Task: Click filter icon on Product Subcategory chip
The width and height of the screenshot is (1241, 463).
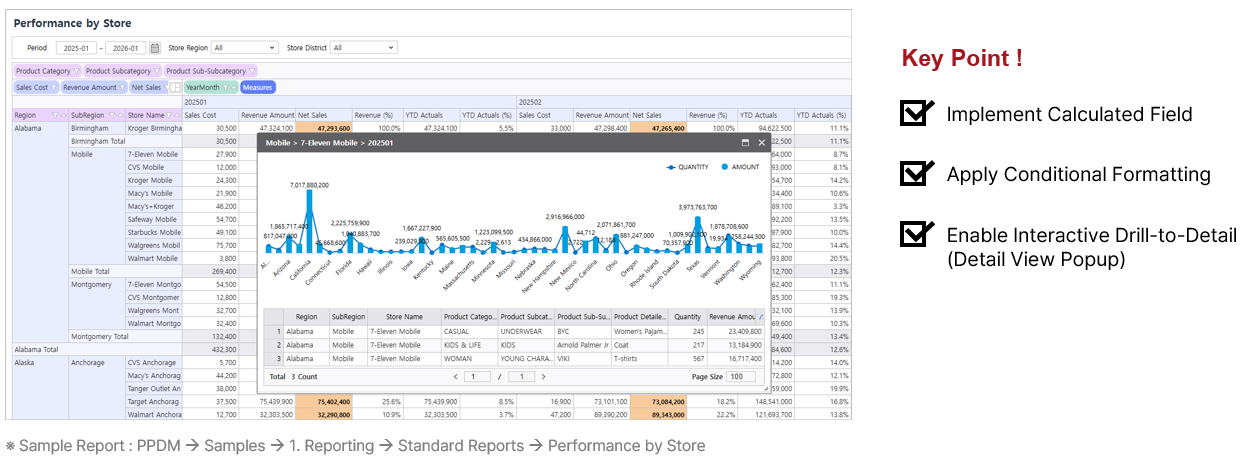Action: click(157, 71)
